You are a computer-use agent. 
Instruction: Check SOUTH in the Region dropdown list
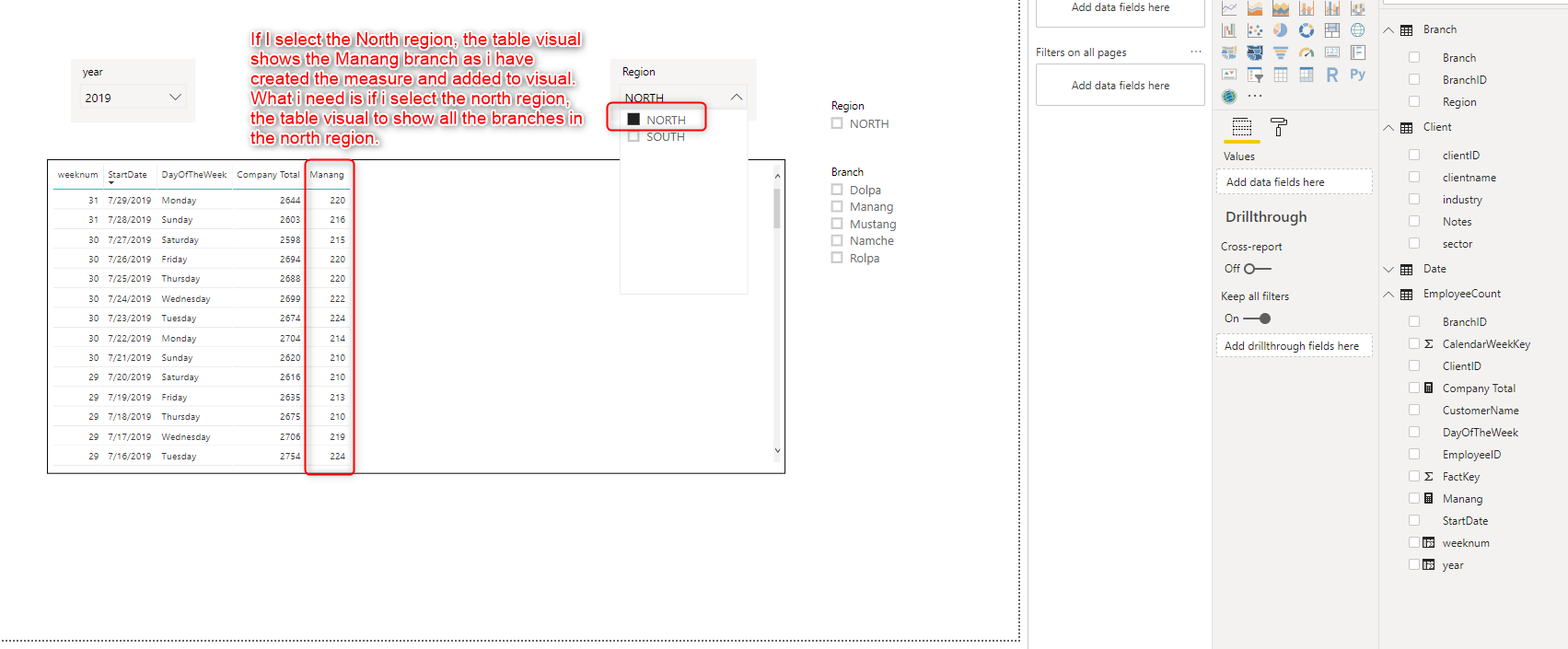coord(633,136)
